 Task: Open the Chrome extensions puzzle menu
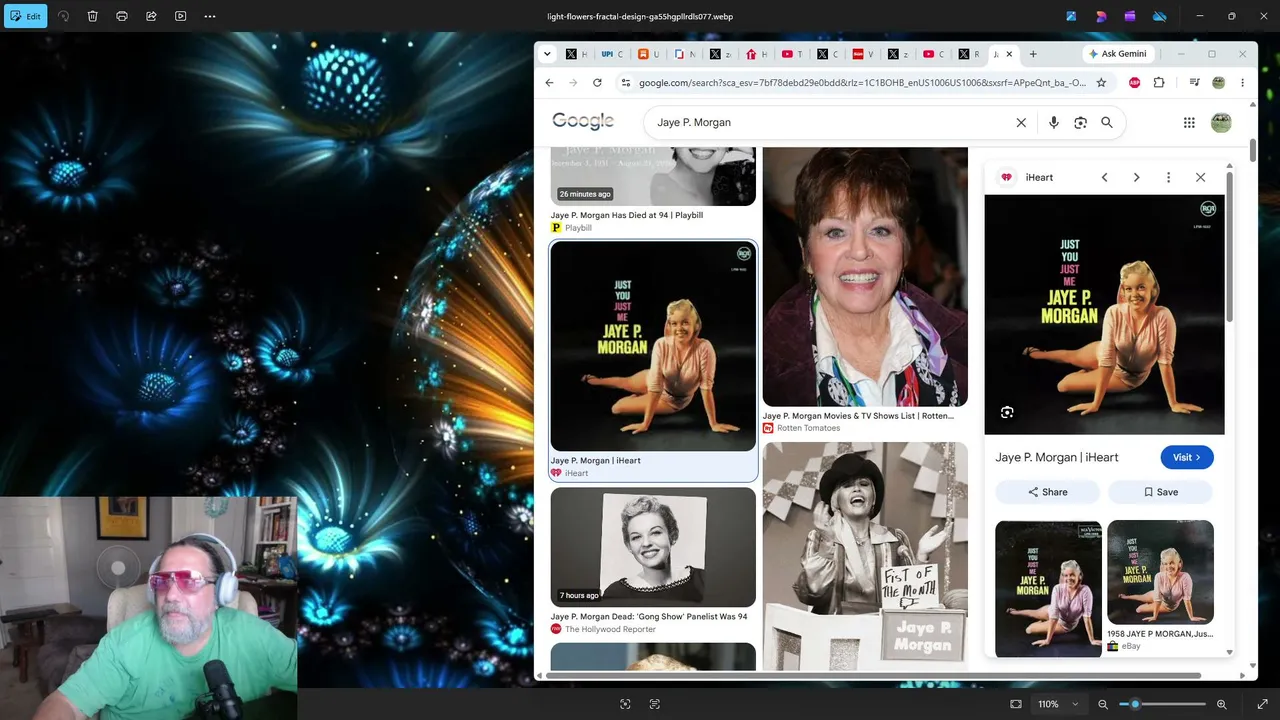click(x=1159, y=82)
